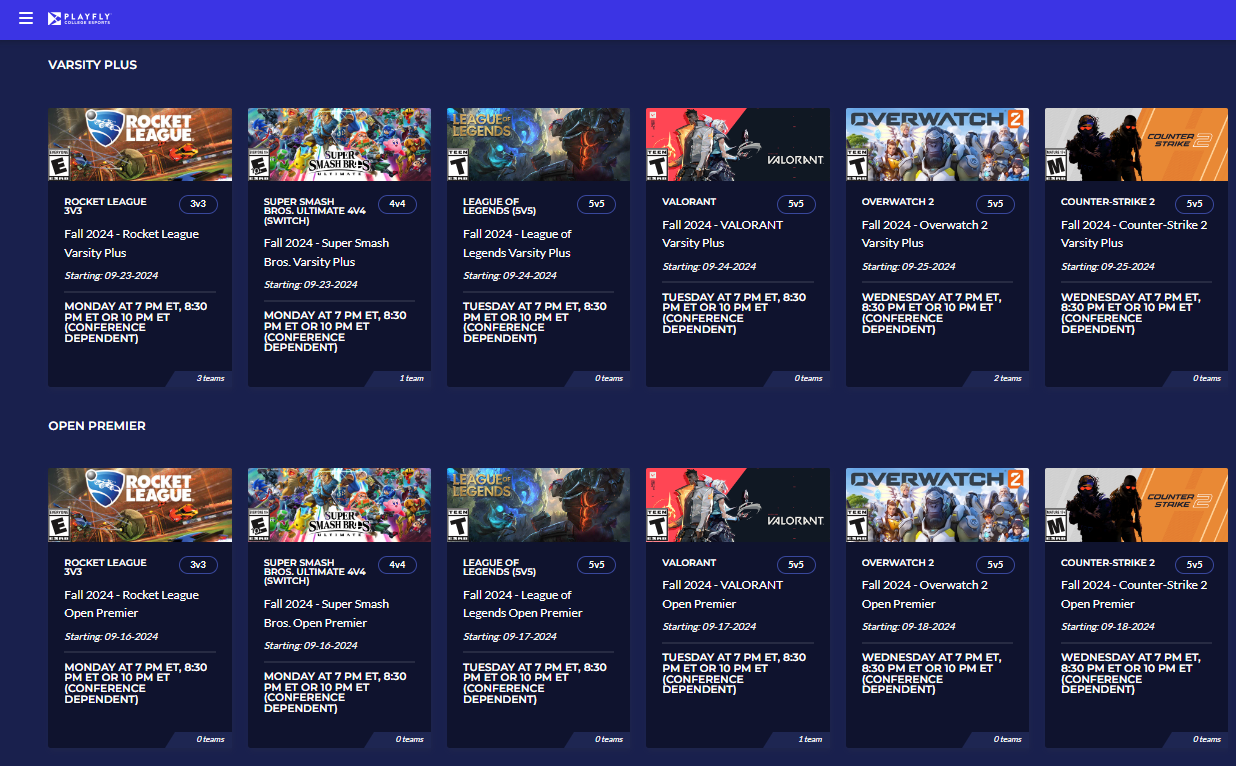Click 5v5 badge on League of Legends Open Premier

596,565
